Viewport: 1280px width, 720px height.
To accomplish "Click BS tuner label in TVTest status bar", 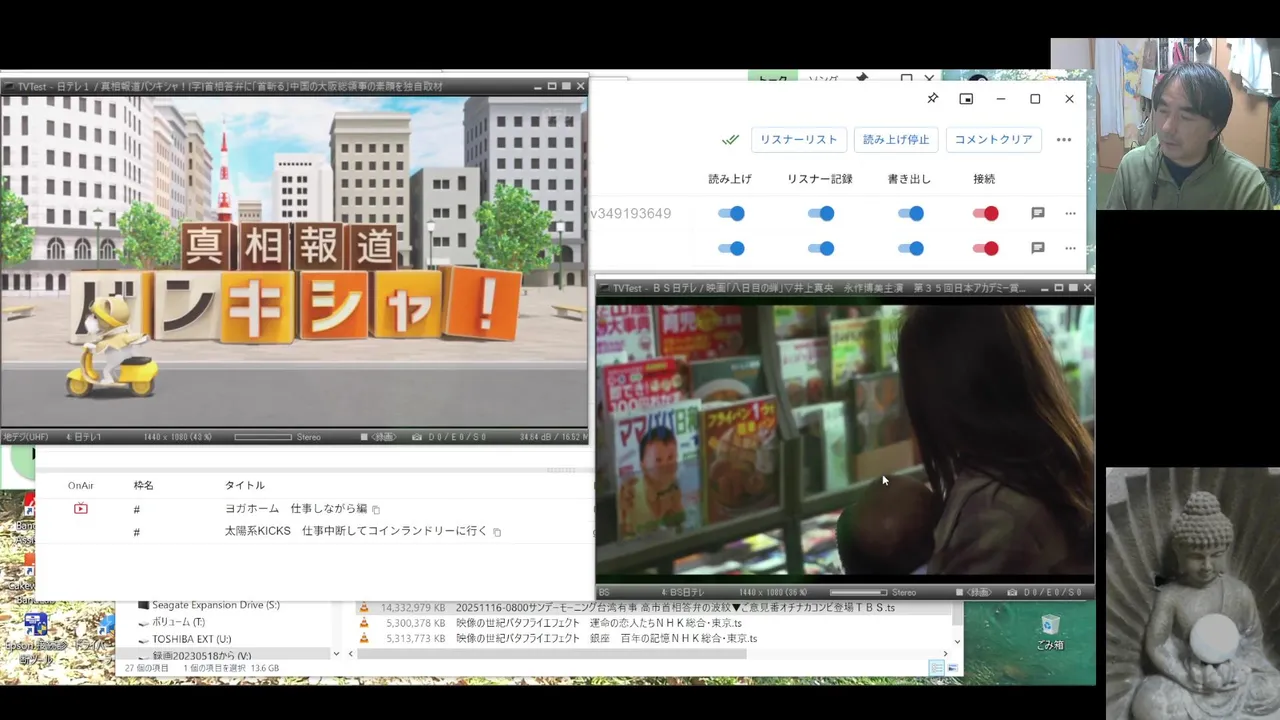I will pos(604,592).
